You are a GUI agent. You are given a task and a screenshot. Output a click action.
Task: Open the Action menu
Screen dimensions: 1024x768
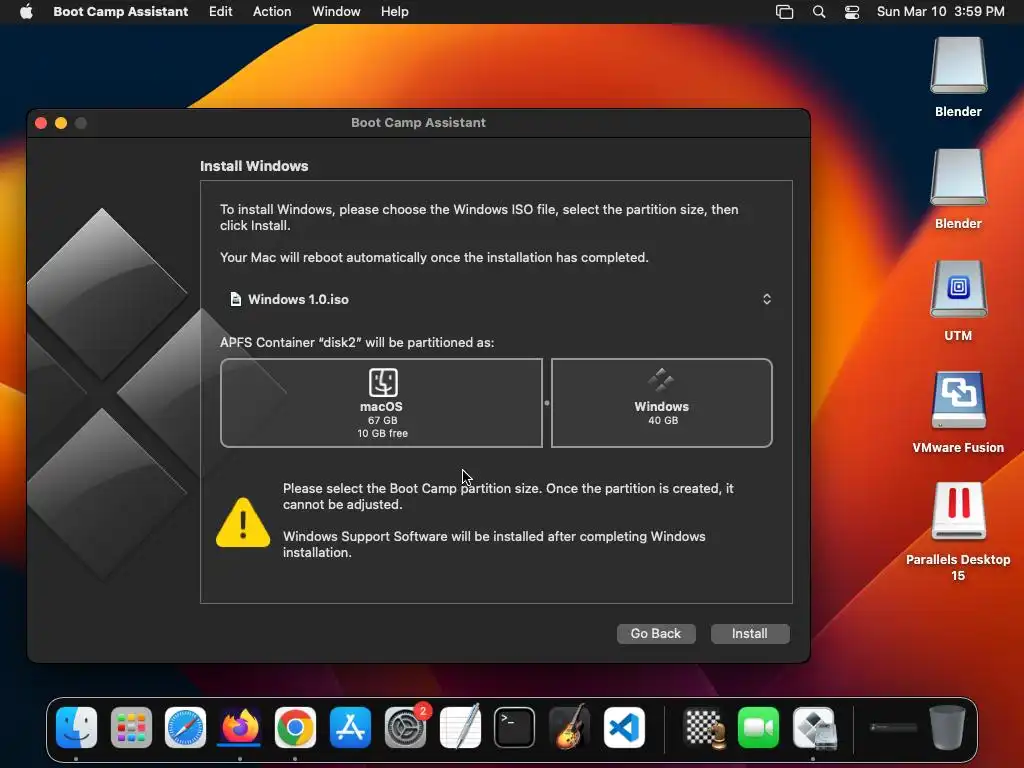coord(272,11)
